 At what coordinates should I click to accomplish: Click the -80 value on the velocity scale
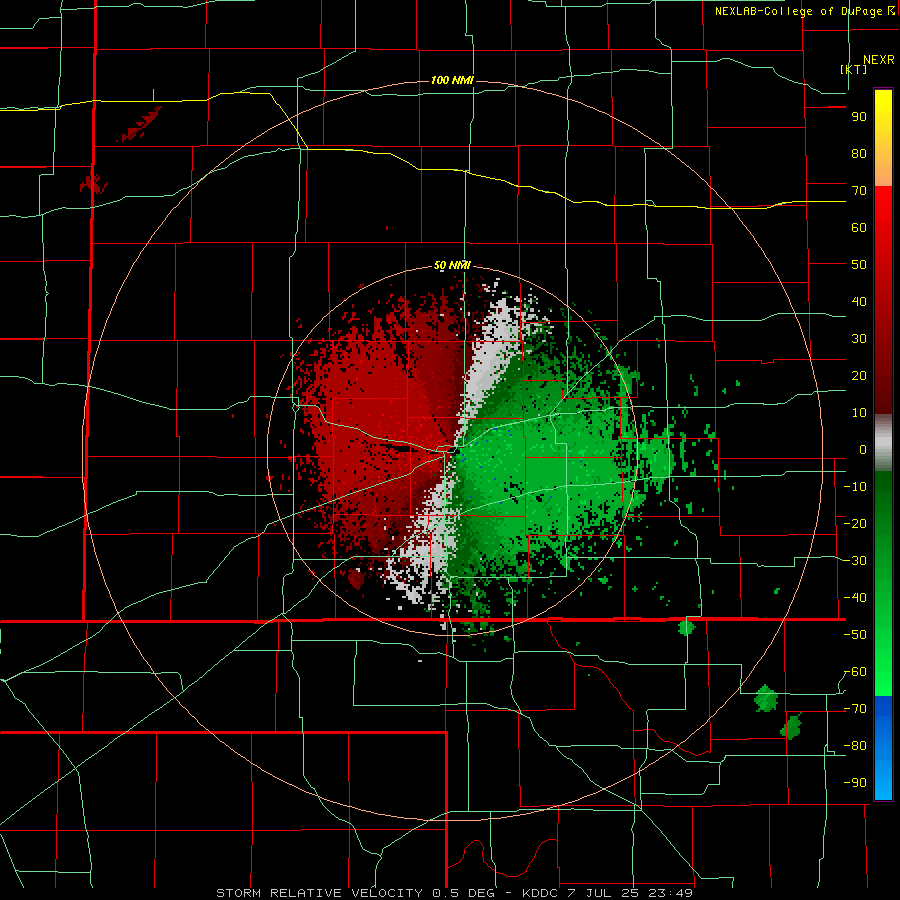(855, 746)
